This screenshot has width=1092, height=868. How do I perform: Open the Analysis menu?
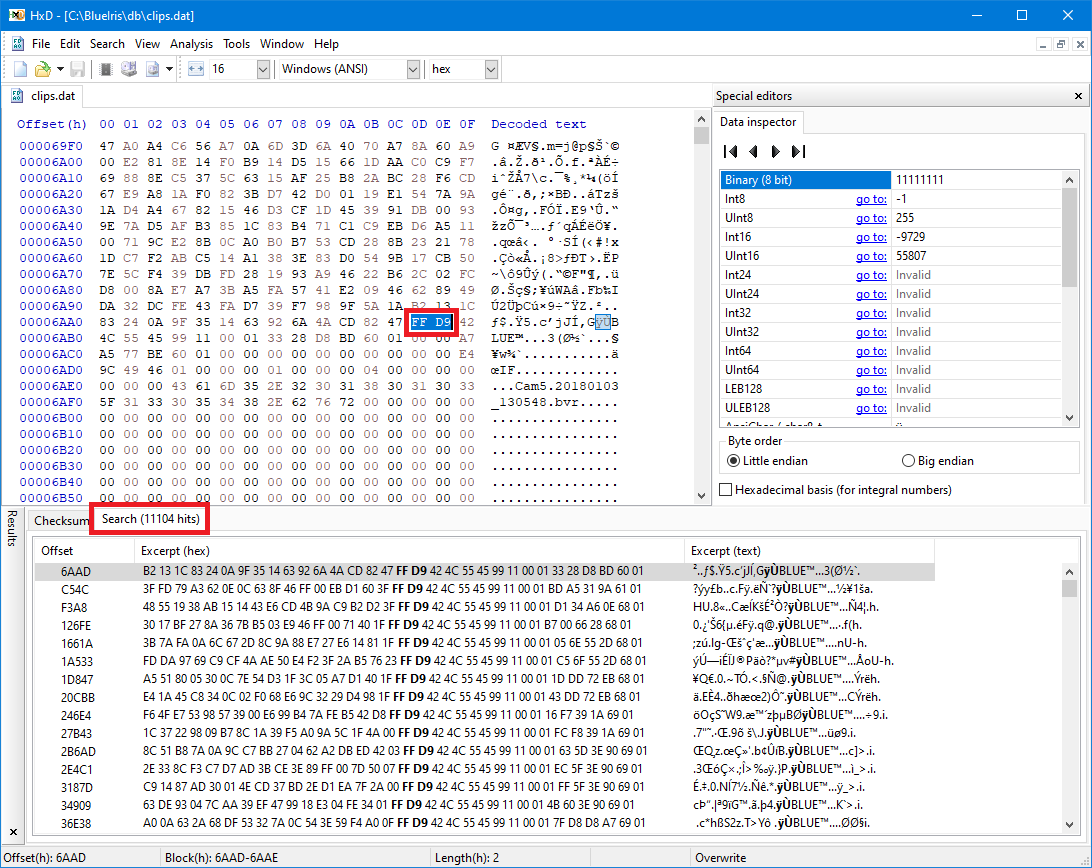pyautogui.click(x=192, y=44)
